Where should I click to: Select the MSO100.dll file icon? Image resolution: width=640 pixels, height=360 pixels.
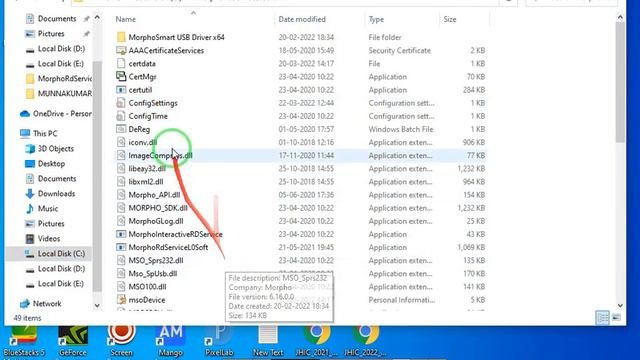pyautogui.click(x=121, y=287)
